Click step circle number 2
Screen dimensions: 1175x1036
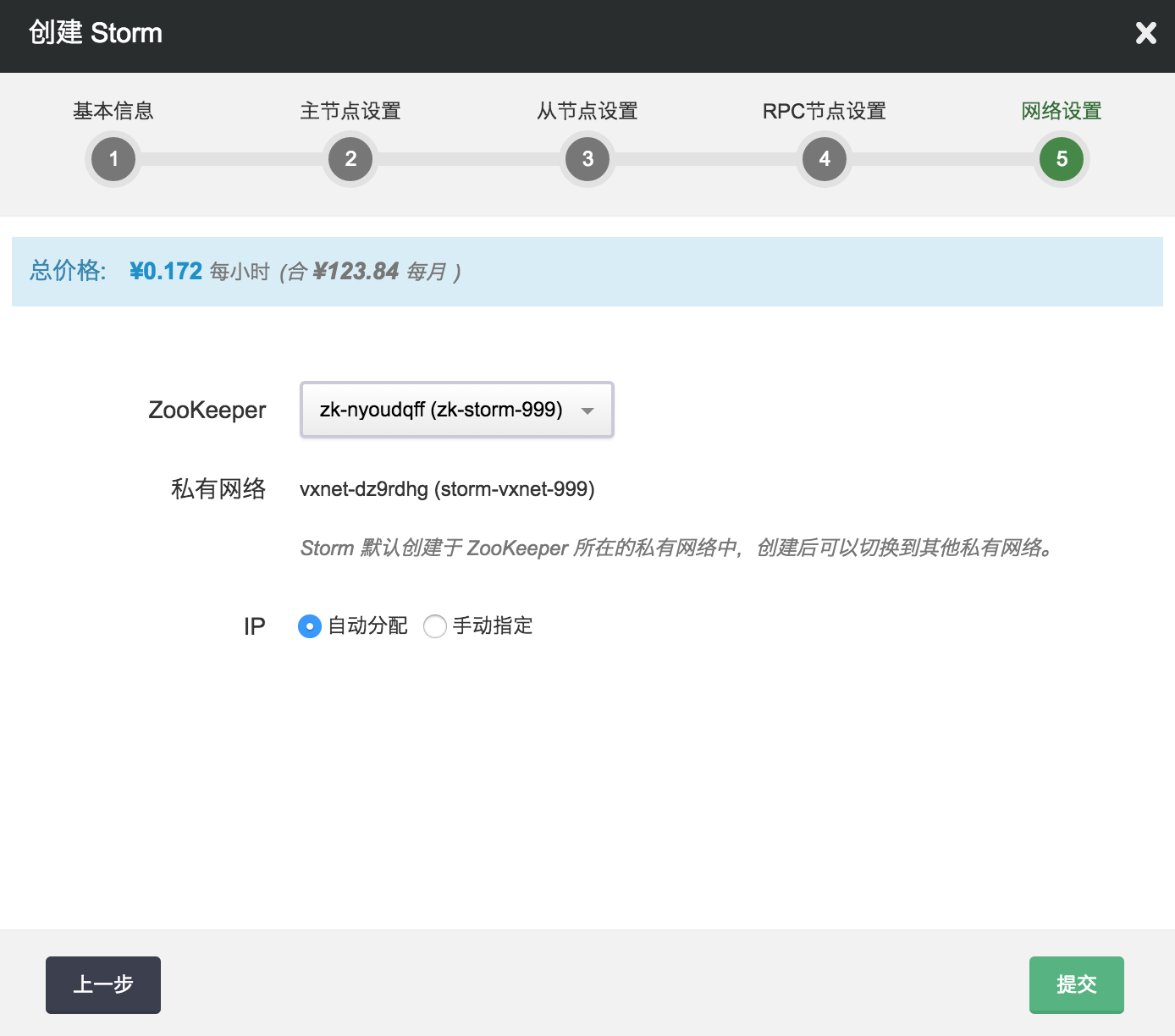point(350,159)
